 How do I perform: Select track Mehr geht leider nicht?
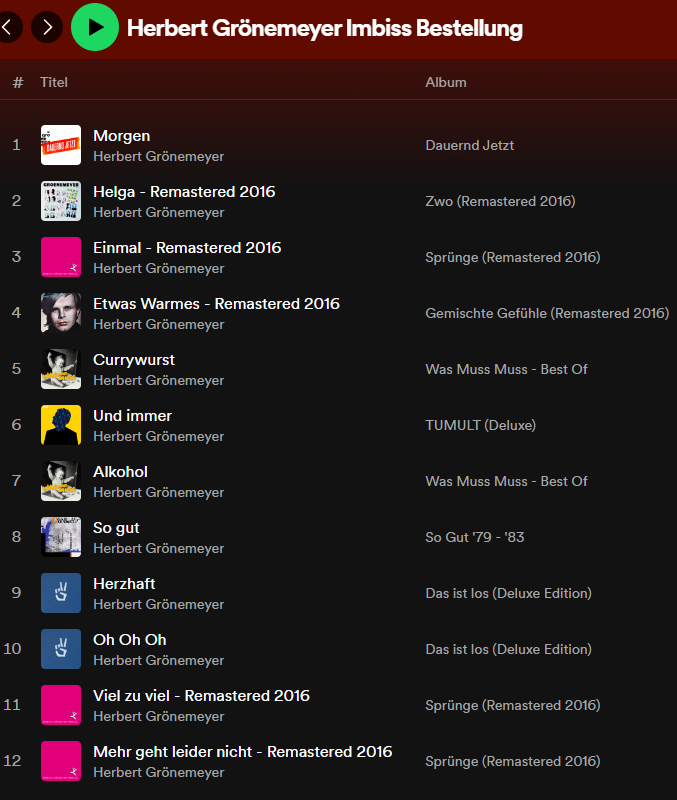(242, 752)
